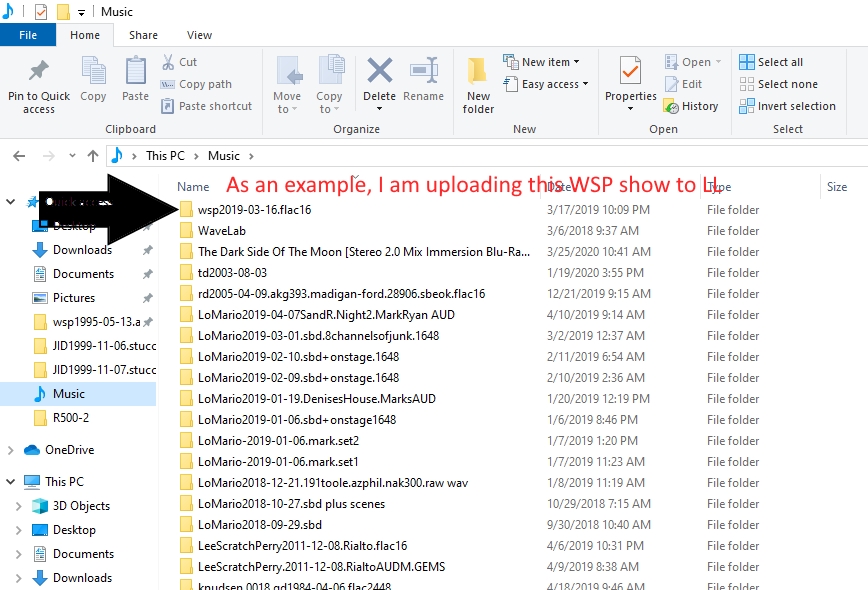Open 3D Objects under This PC
Viewport: 868px width, 590px height.
tap(81, 506)
